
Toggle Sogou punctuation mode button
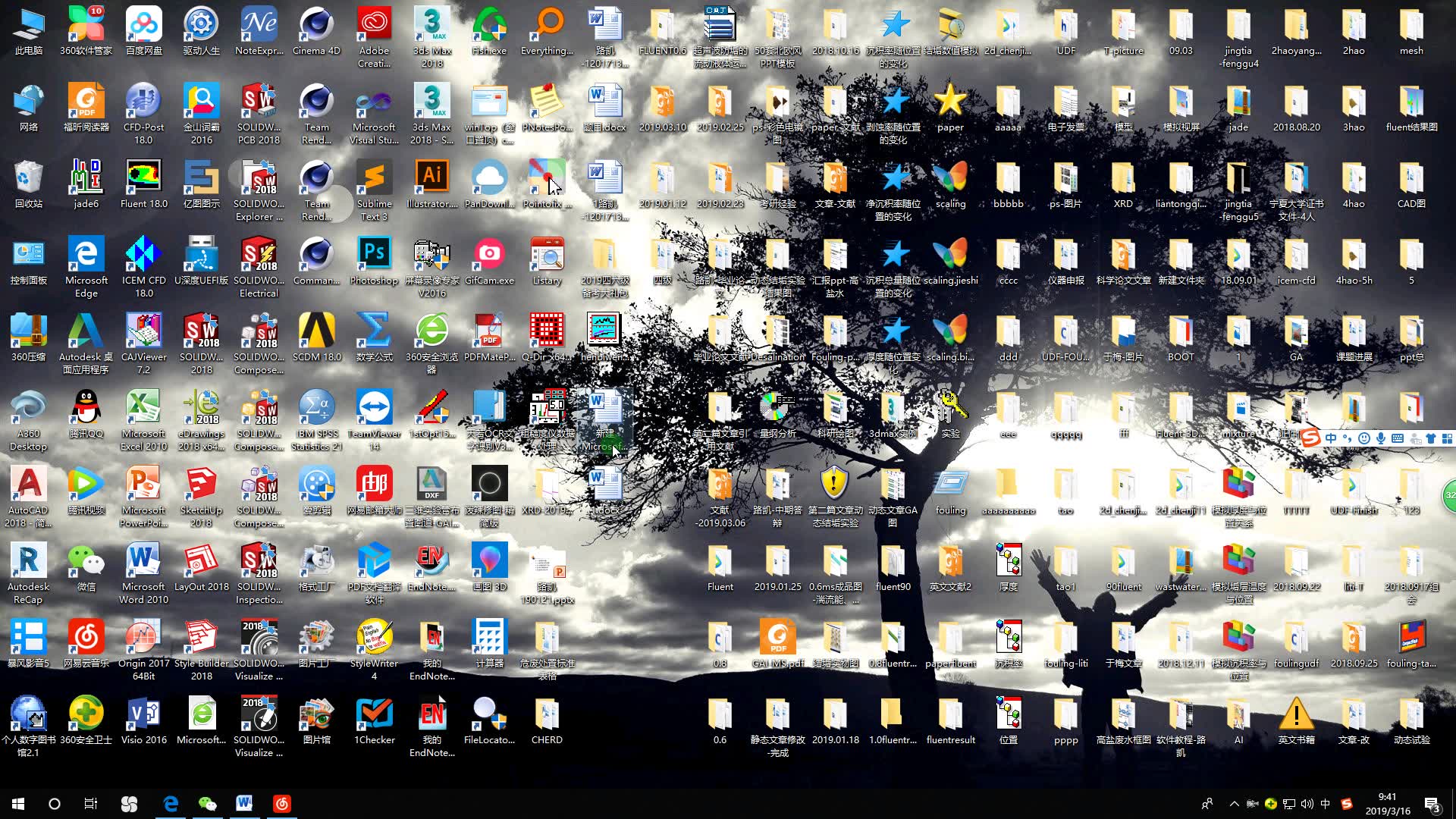click(1347, 438)
